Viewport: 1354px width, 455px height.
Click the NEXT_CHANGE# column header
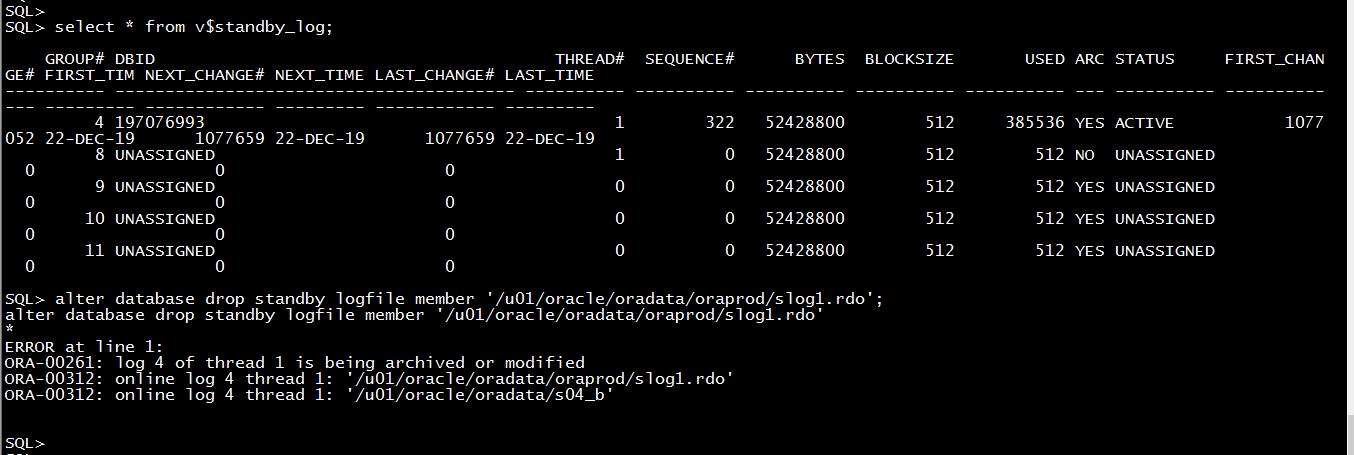(205, 75)
